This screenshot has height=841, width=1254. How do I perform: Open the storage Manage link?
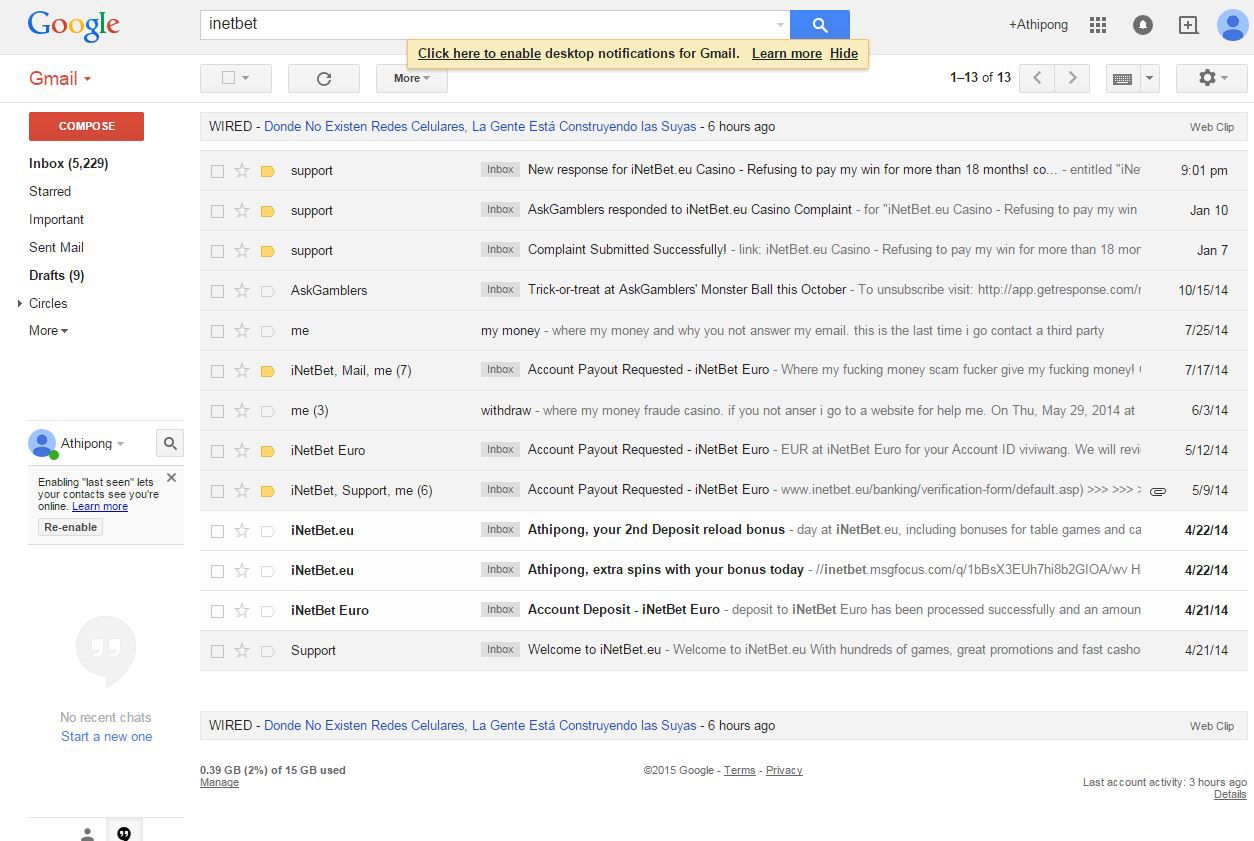pyautogui.click(x=219, y=783)
